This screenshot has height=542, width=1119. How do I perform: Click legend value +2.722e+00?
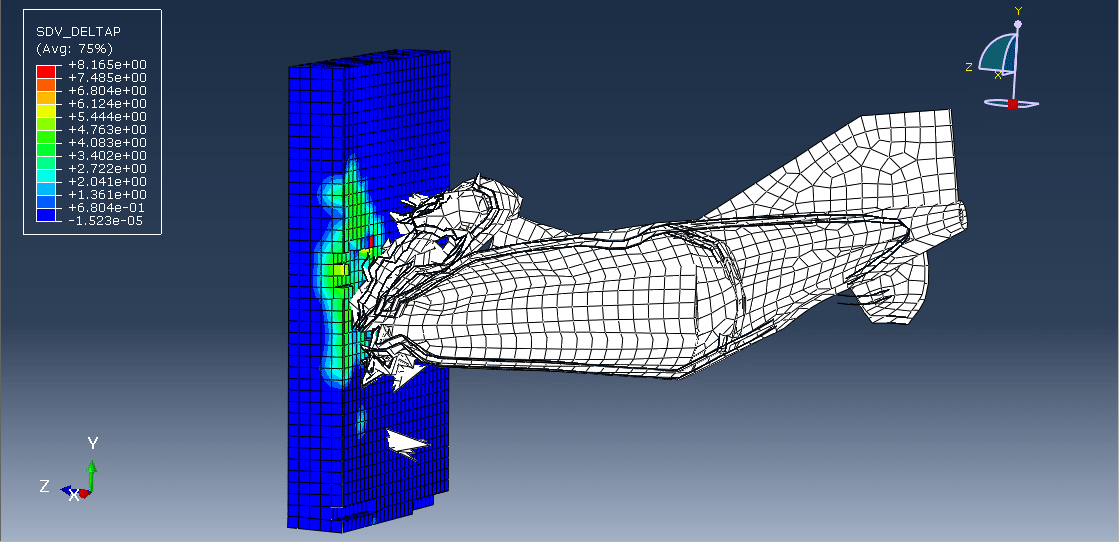click(x=108, y=169)
